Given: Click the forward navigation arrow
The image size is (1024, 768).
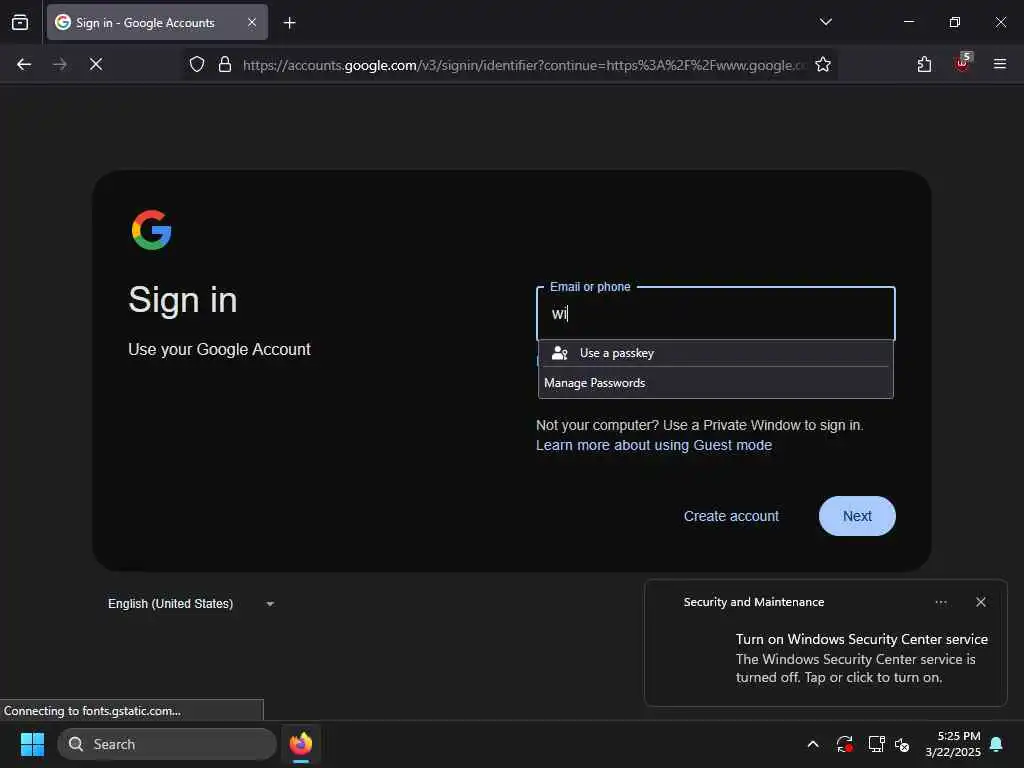Looking at the screenshot, I should click(x=59, y=64).
